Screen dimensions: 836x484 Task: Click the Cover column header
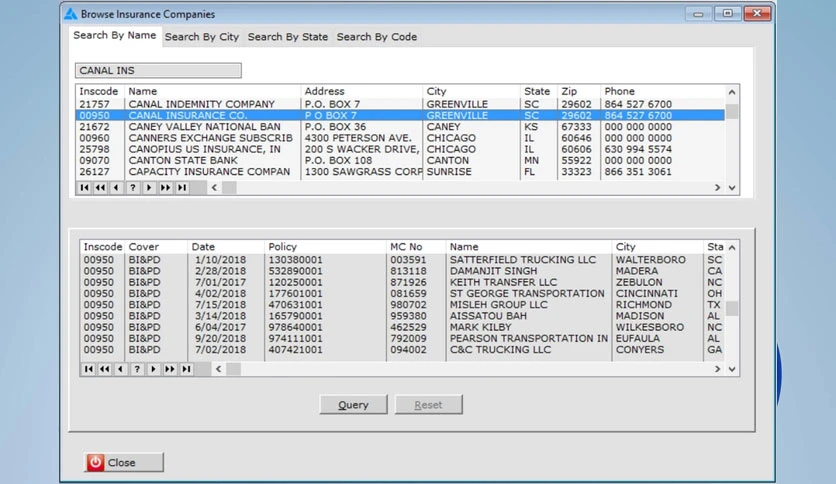[156, 247]
